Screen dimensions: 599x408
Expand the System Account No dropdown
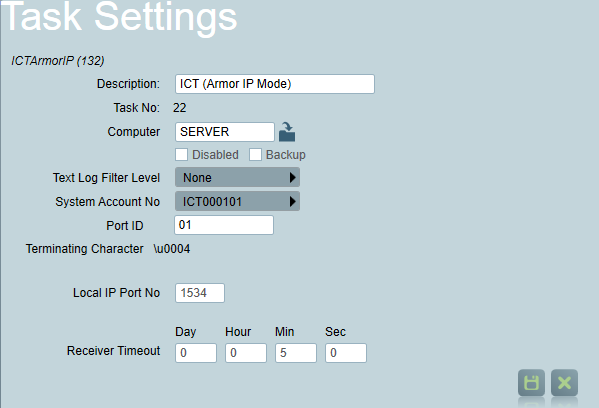(x=237, y=201)
